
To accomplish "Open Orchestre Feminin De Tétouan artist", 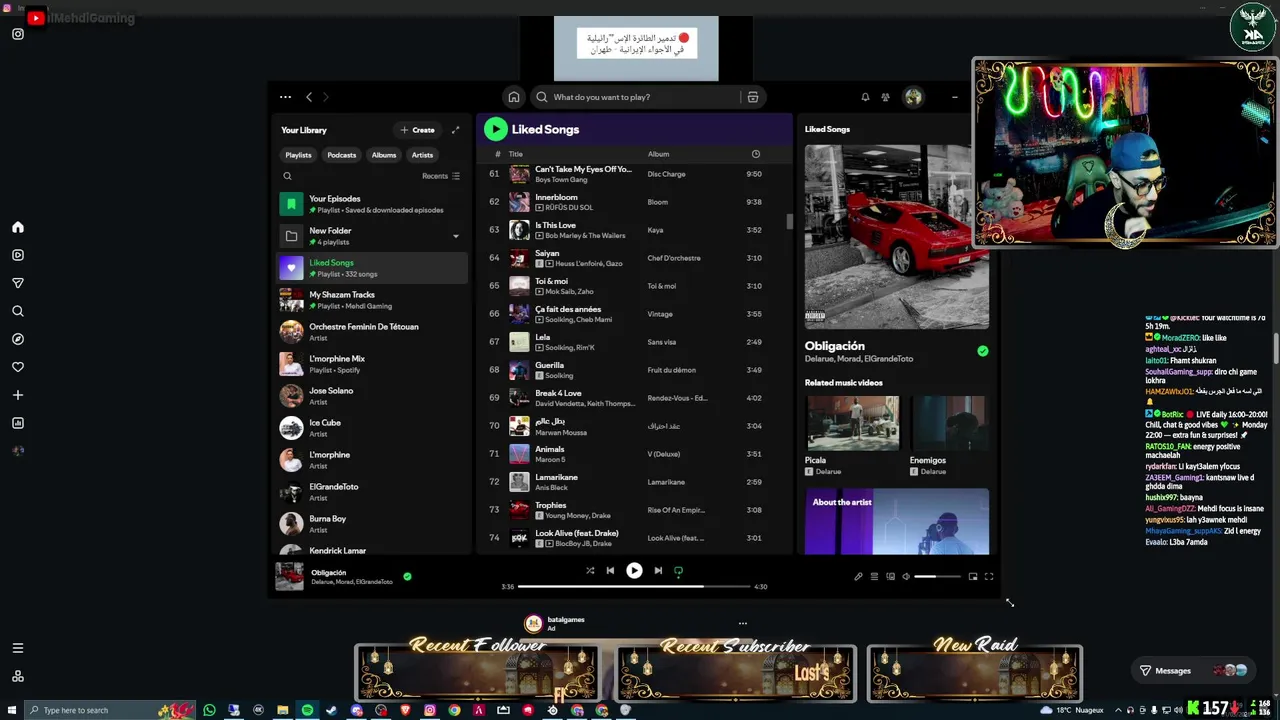I will 372,332.
